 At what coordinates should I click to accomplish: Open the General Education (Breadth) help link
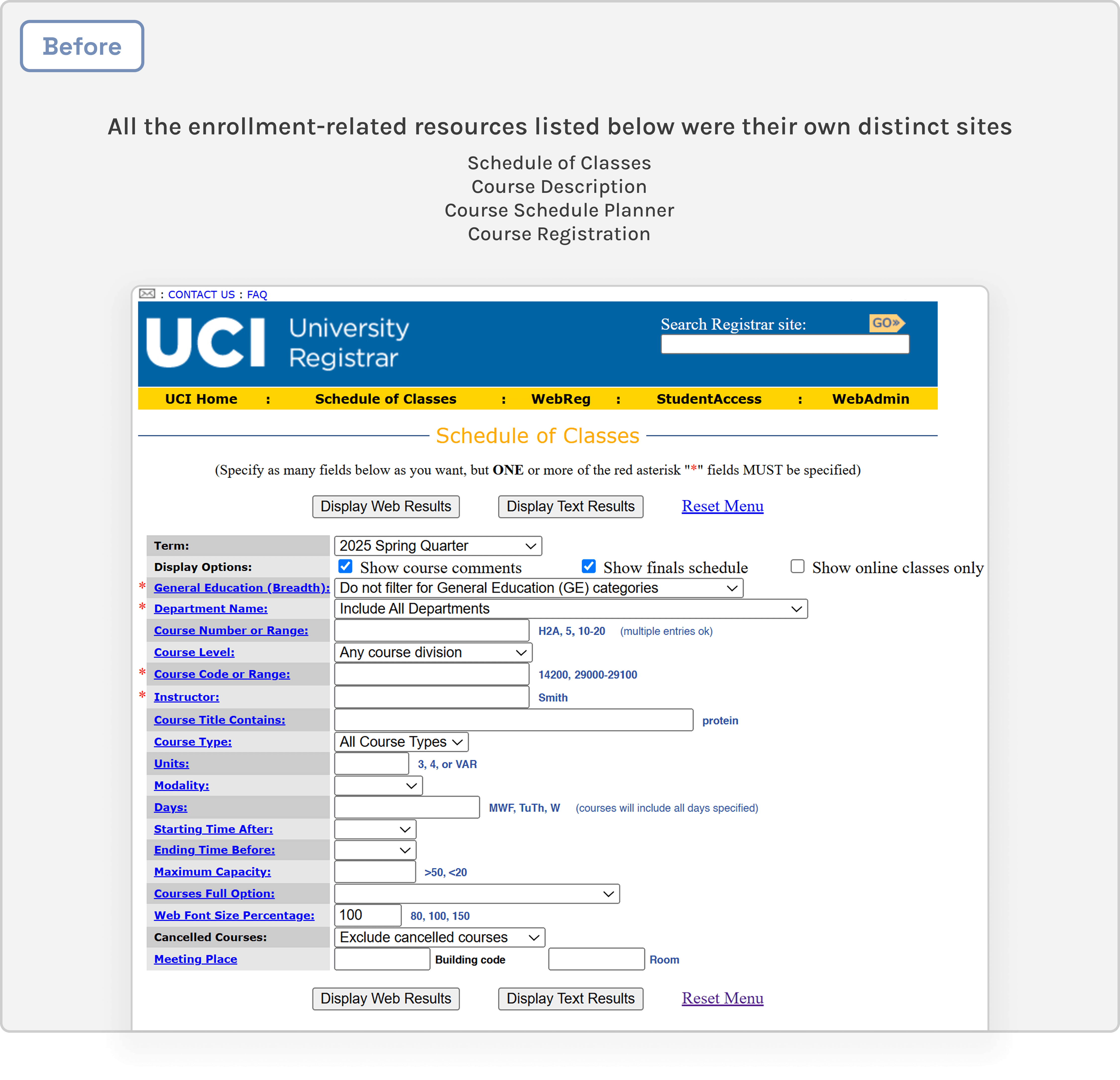click(x=242, y=588)
